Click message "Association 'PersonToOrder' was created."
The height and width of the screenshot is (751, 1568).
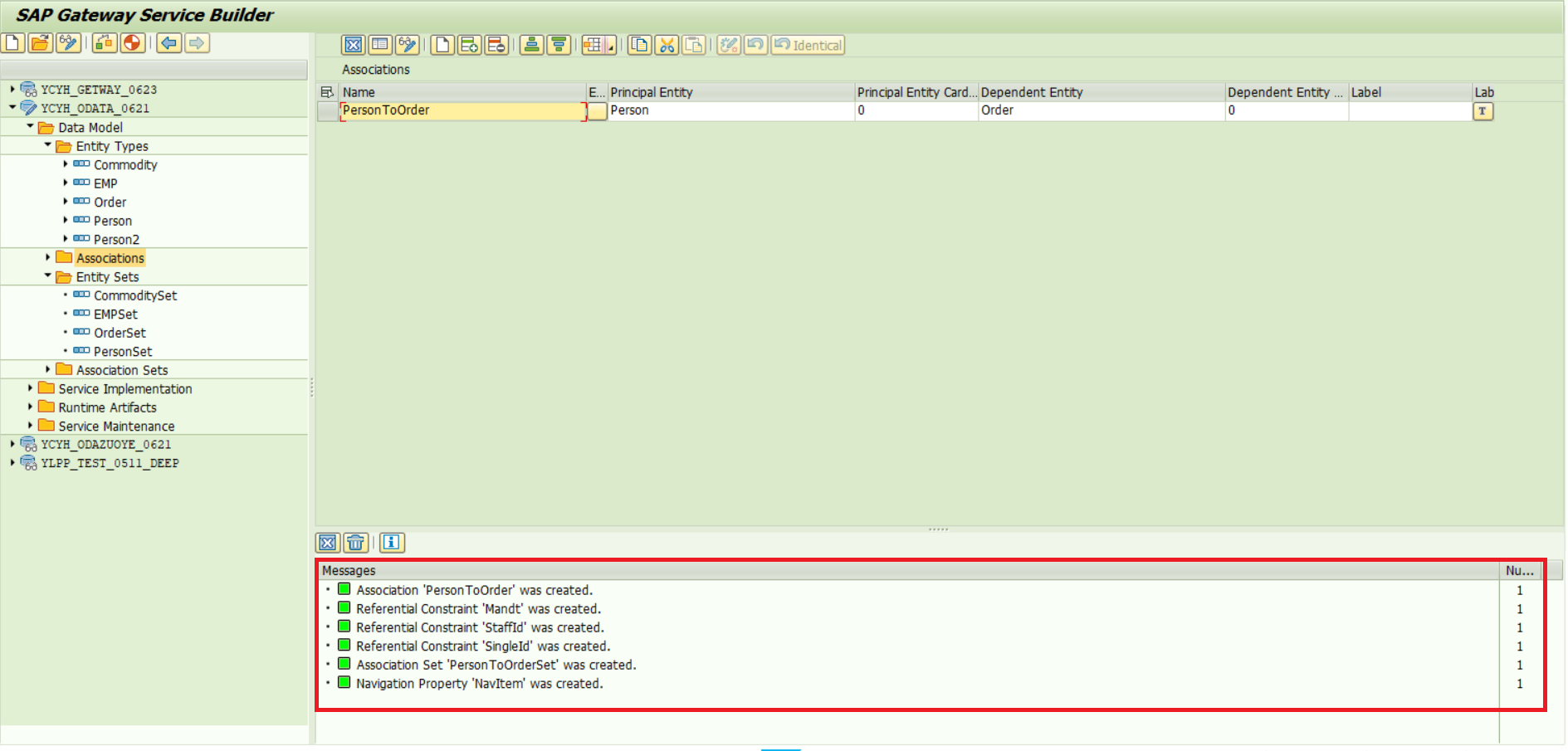click(x=475, y=590)
